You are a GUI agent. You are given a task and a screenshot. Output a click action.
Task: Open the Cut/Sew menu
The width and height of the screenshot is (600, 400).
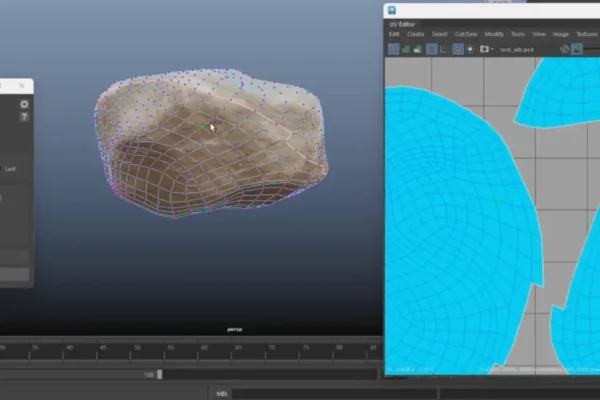[x=466, y=34]
